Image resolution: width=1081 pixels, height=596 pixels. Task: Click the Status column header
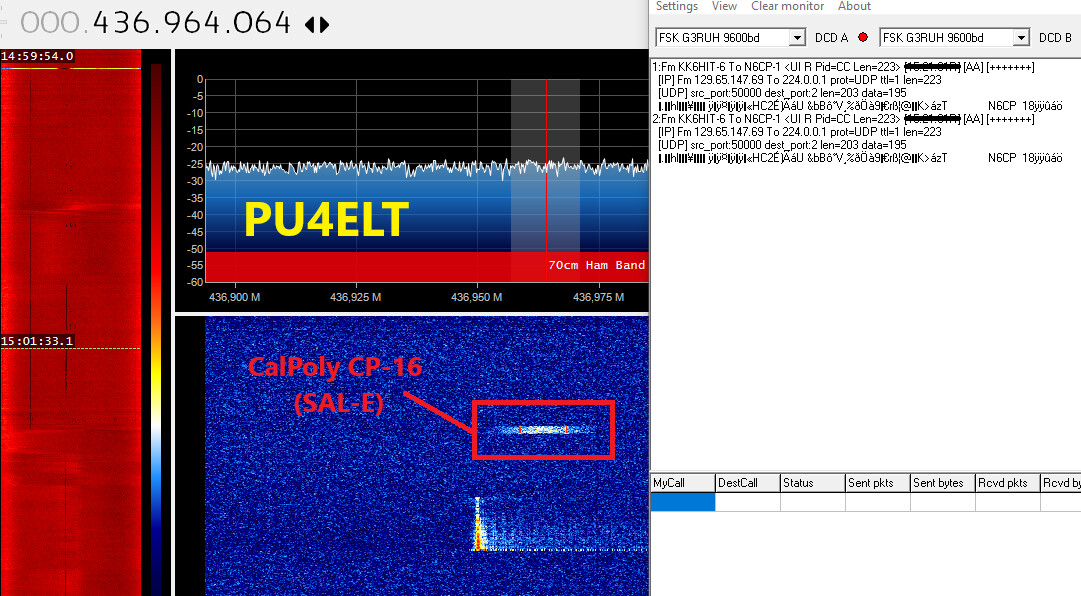click(812, 483)
